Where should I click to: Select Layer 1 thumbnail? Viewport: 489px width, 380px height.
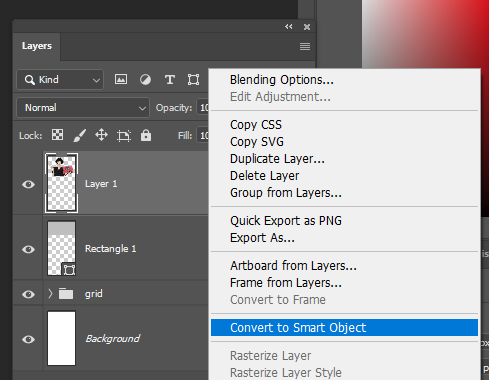(61, 183)
